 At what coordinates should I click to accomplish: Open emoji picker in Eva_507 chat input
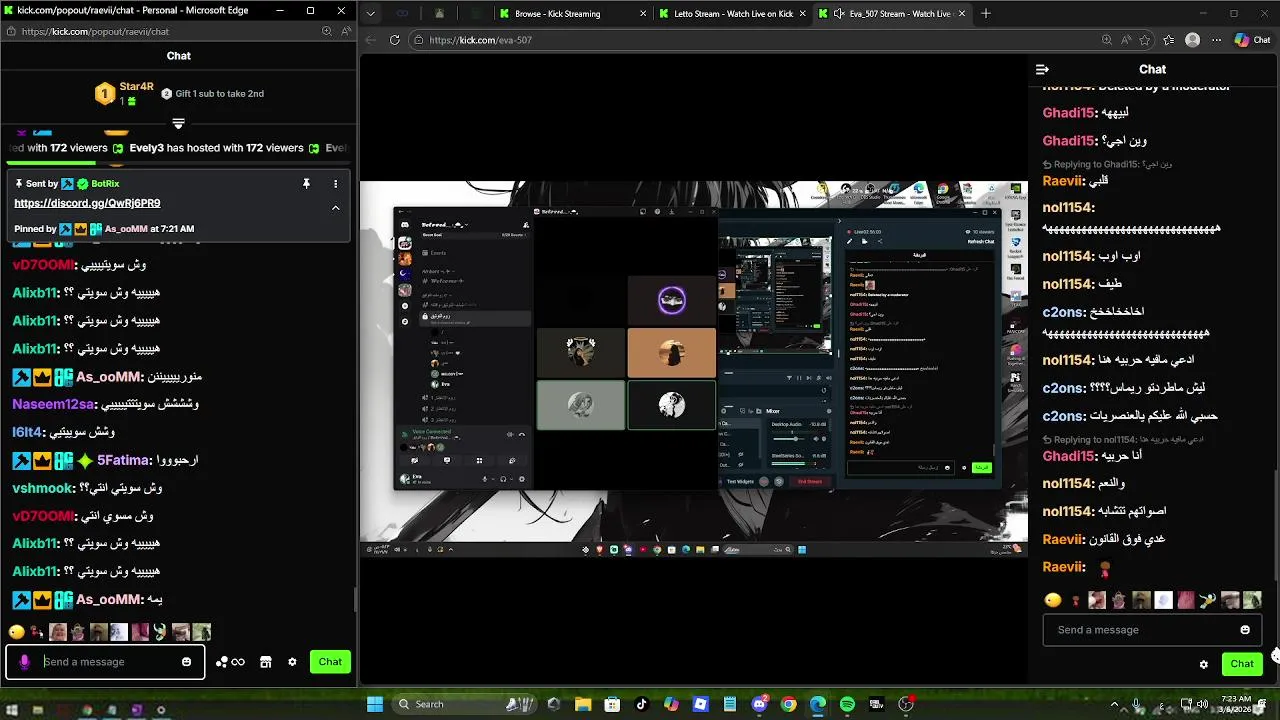click(x=1245, y=630)
